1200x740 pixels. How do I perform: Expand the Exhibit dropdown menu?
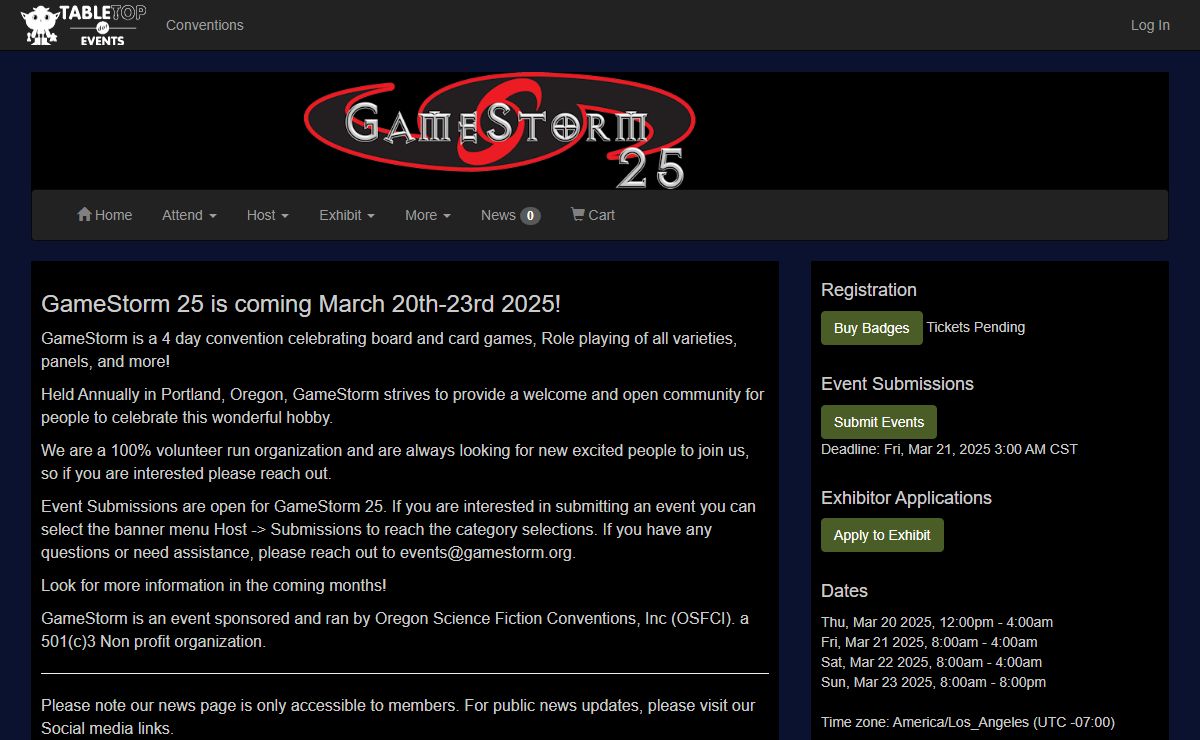click(x=347, y=215)
